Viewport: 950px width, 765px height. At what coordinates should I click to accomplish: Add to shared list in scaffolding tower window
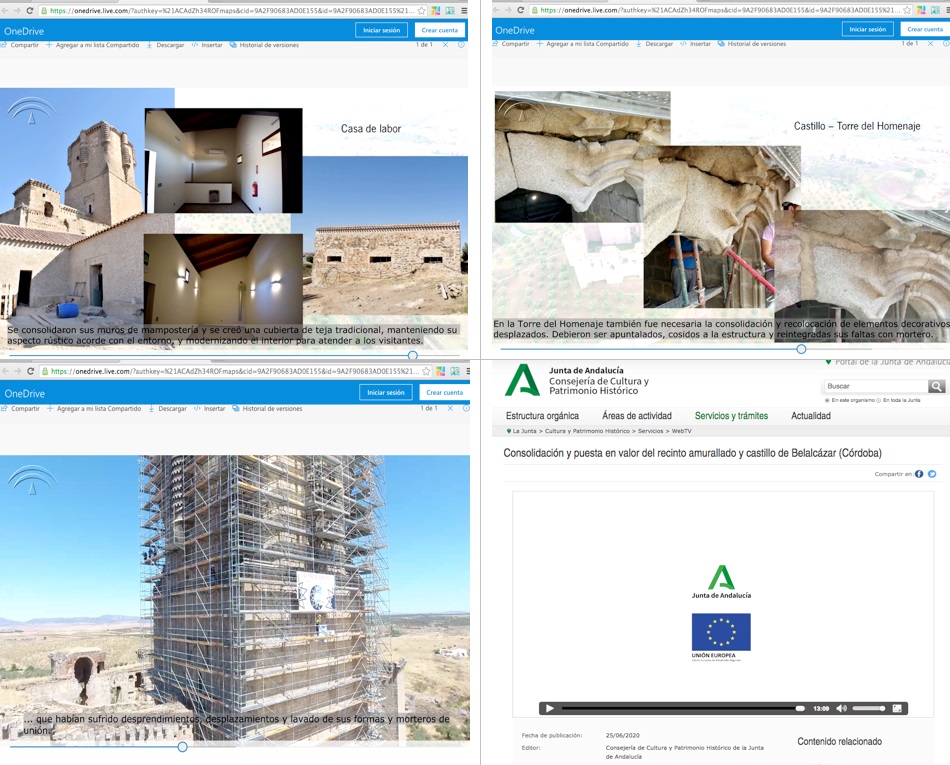click(94, 409)
